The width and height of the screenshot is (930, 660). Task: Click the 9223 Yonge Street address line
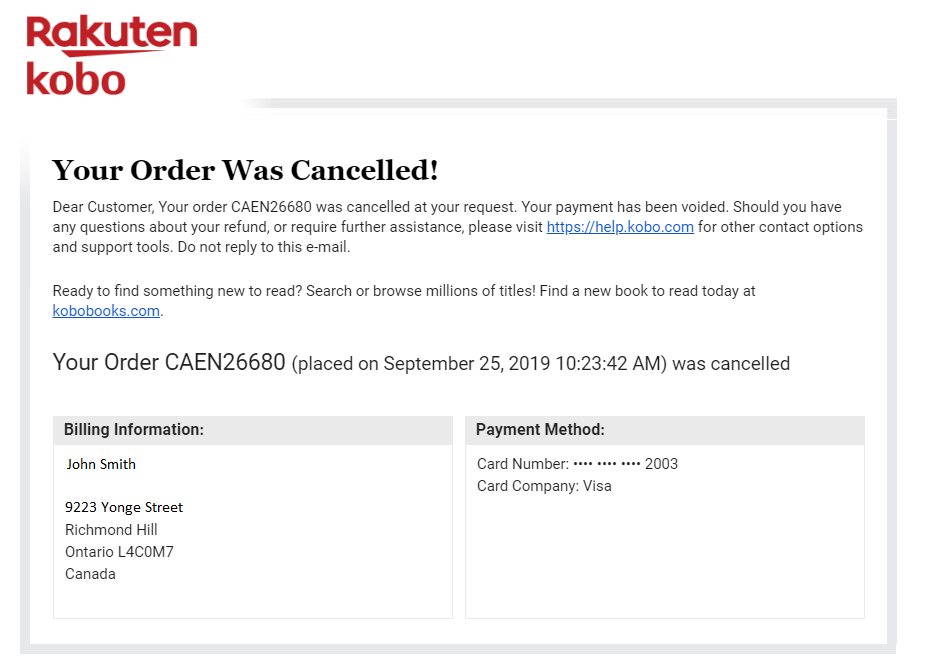(x=124, y=507)
